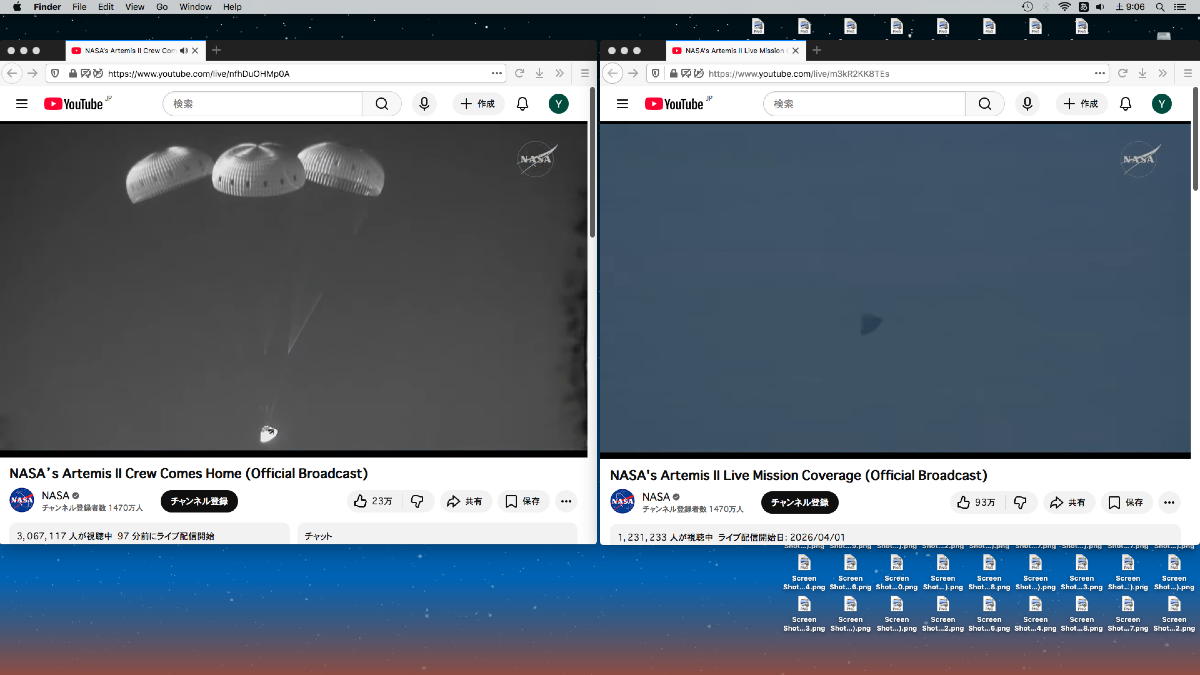The width and height of the screenshot is (1200, 675).
Task: Expand toolbar overflow chevron in left window
Action: click(560, 73)
